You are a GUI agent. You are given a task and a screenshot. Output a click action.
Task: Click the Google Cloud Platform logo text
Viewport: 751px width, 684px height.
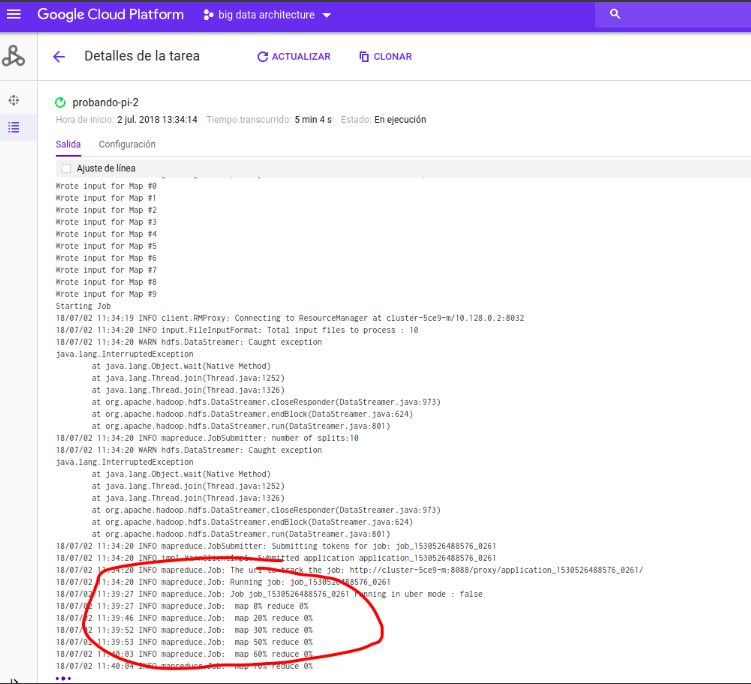click(x=111, y=15)
